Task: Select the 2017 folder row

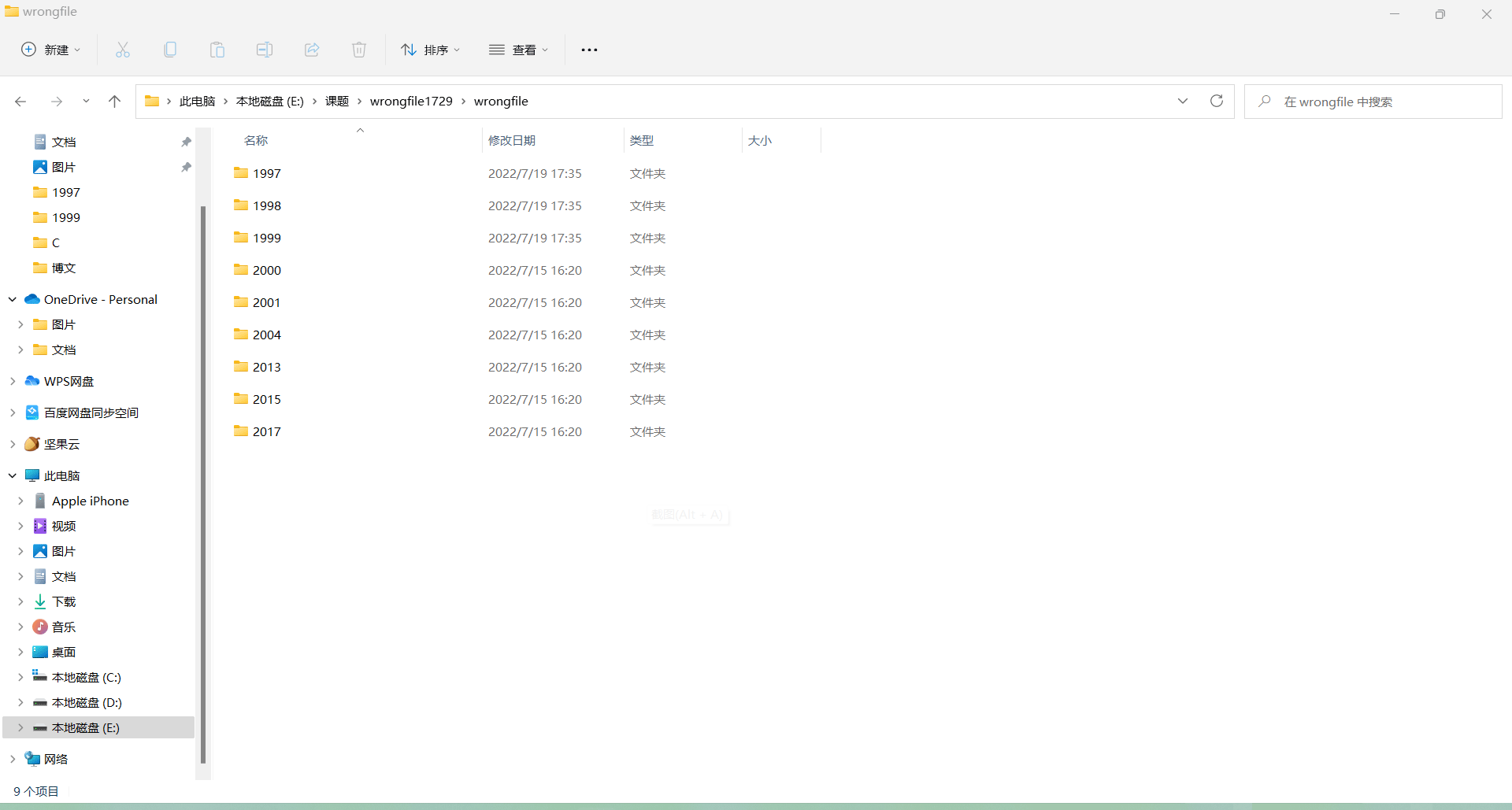Action: 524,431
